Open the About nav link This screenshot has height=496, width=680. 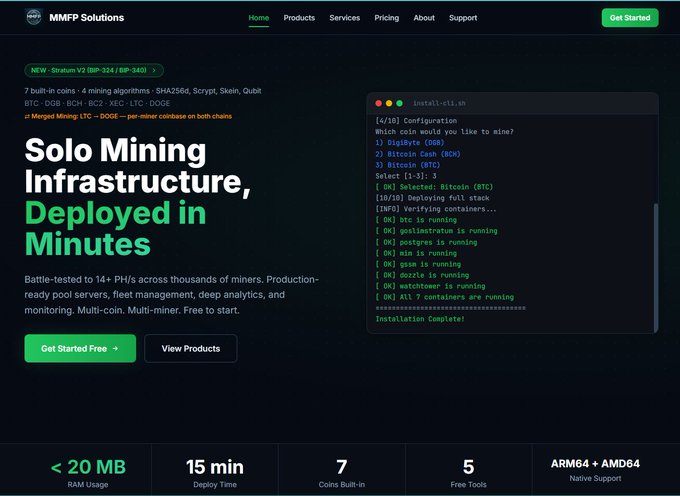[424, 18]
